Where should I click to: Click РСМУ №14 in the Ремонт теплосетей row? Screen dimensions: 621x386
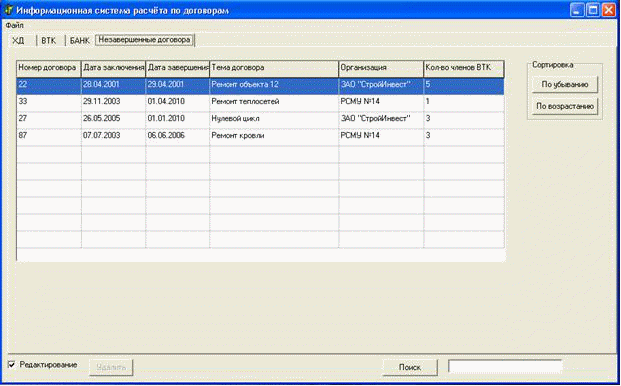click(381, 103)
